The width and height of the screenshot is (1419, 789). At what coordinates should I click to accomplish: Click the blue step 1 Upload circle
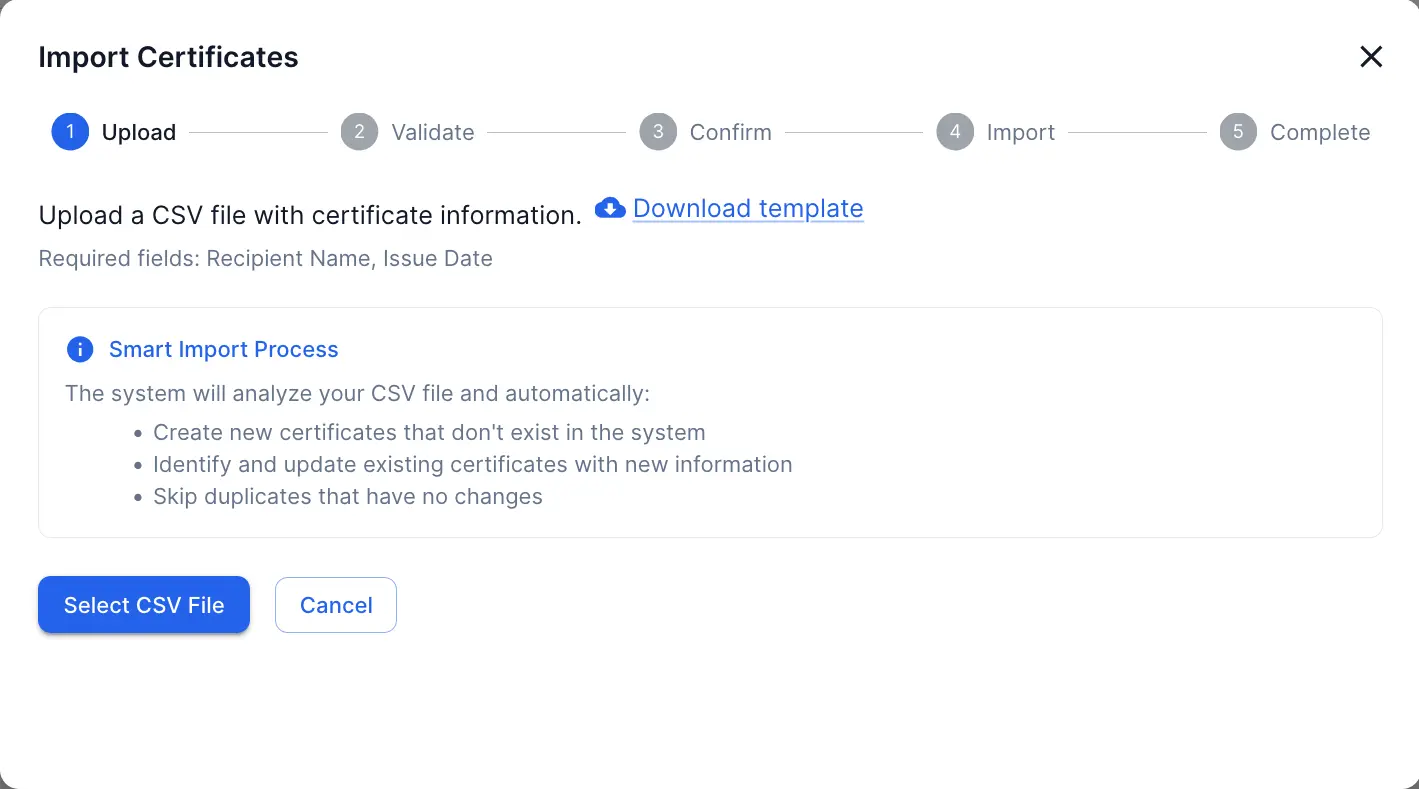[70, 132]
